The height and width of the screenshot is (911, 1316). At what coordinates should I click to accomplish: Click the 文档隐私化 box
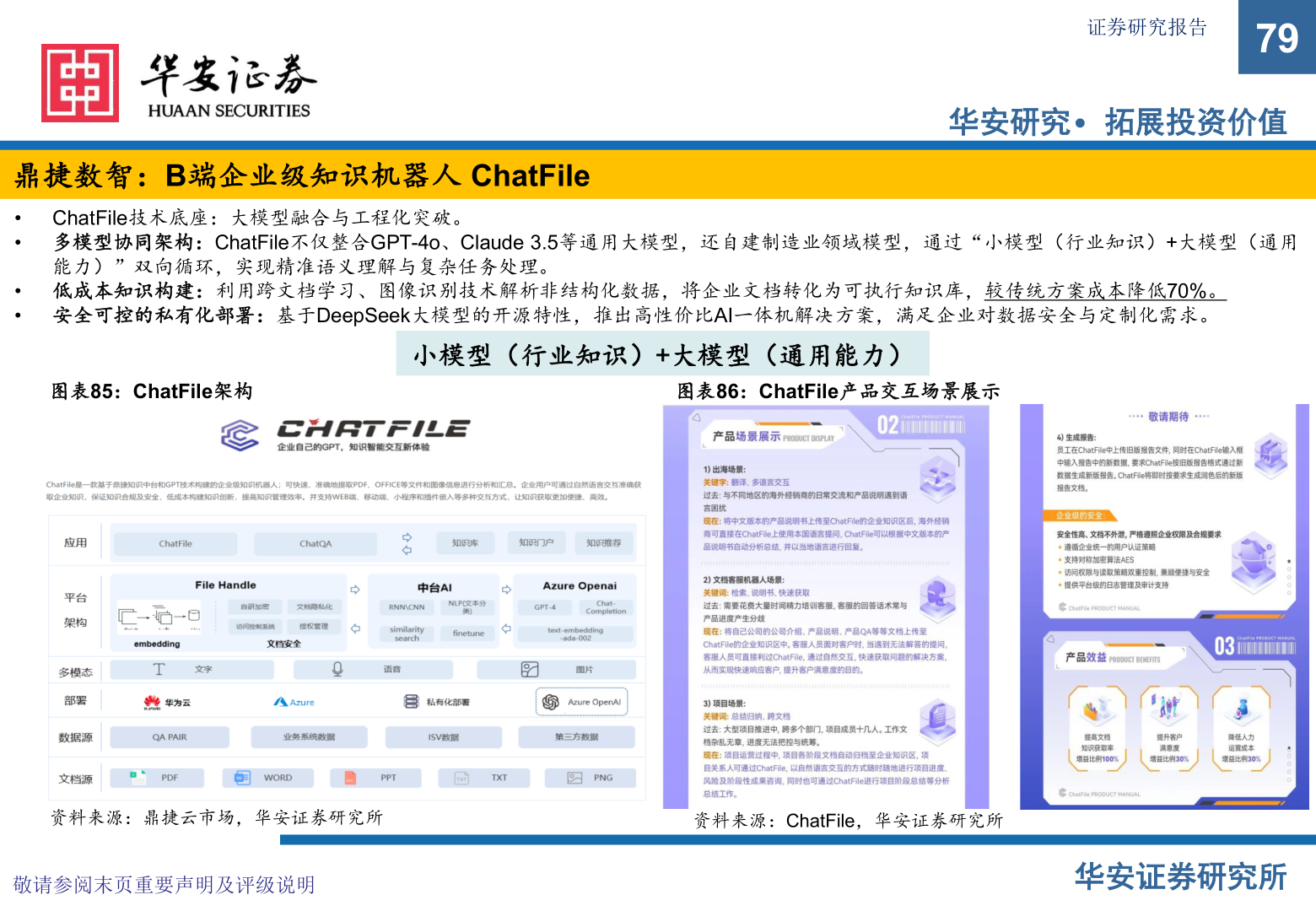pos(314,606)
